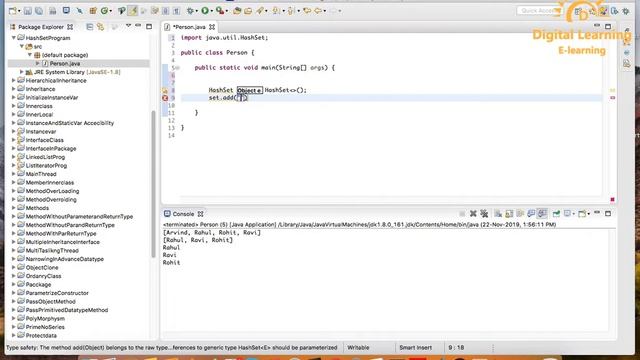Click Package Explorer vertical scrollbar
Image resolution: width=640 pixels, height=360 pixels.
(153, 184)
